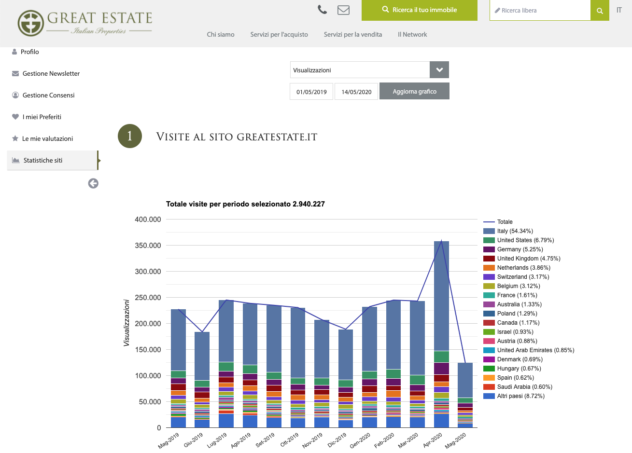Go to Profilo page
Image resolution: width=632 pixels, height=453 pixels.
(30, 52)
